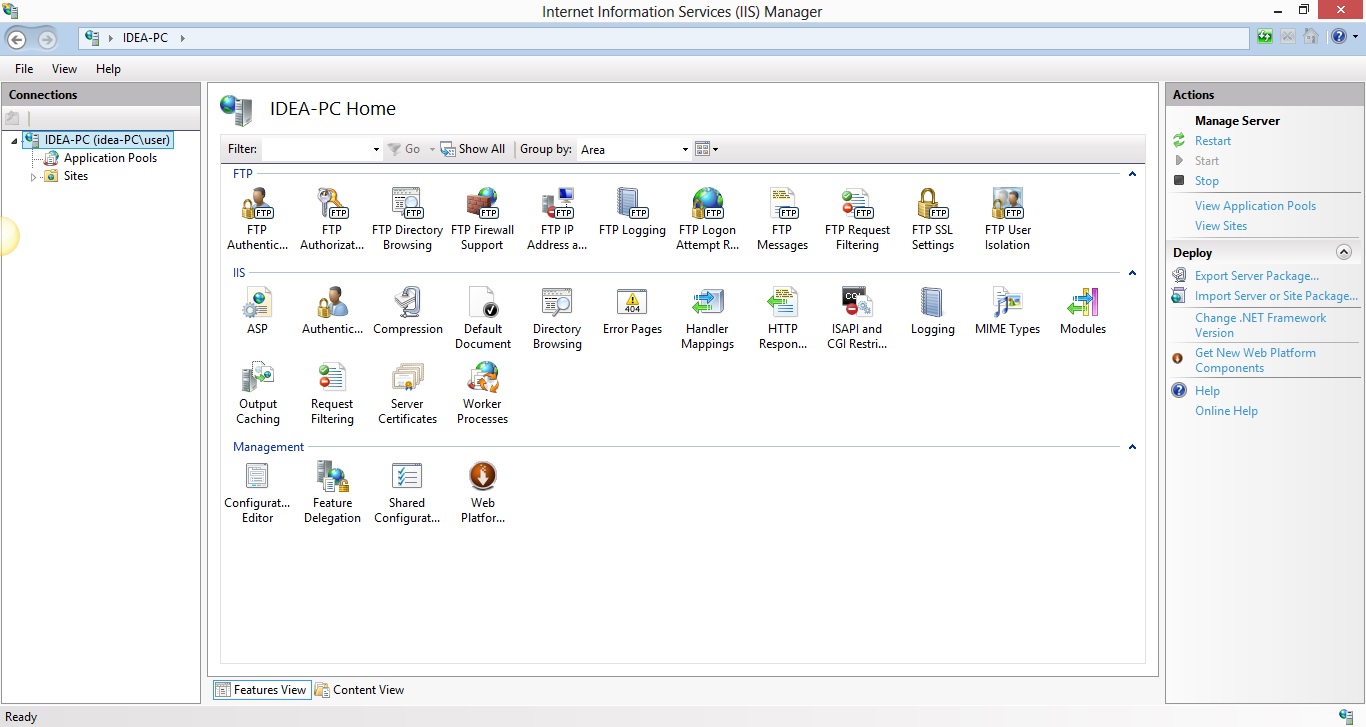Click Show All filter button
Viewport: 1366px width, 727px height.
coord(473,149)
